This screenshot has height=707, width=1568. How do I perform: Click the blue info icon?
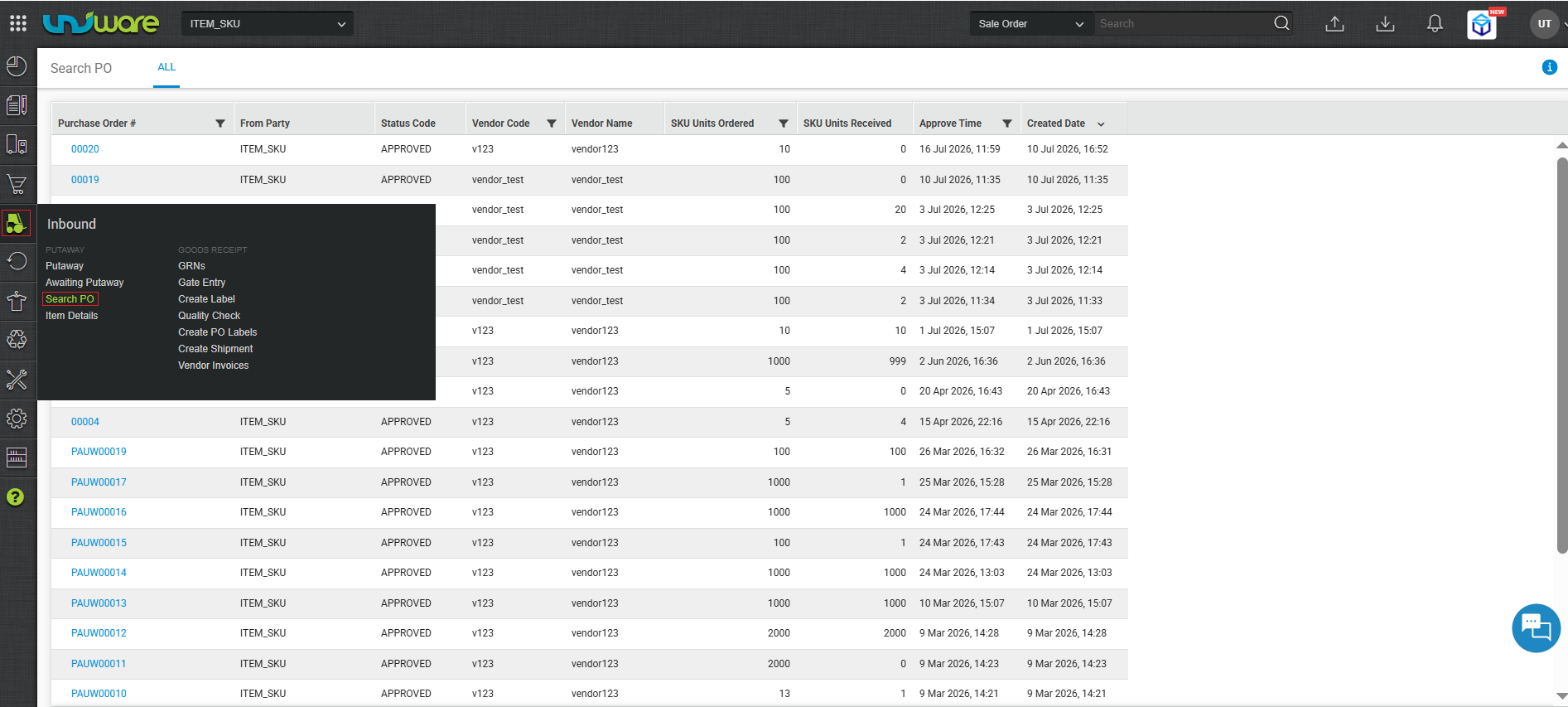(1549, 67)
